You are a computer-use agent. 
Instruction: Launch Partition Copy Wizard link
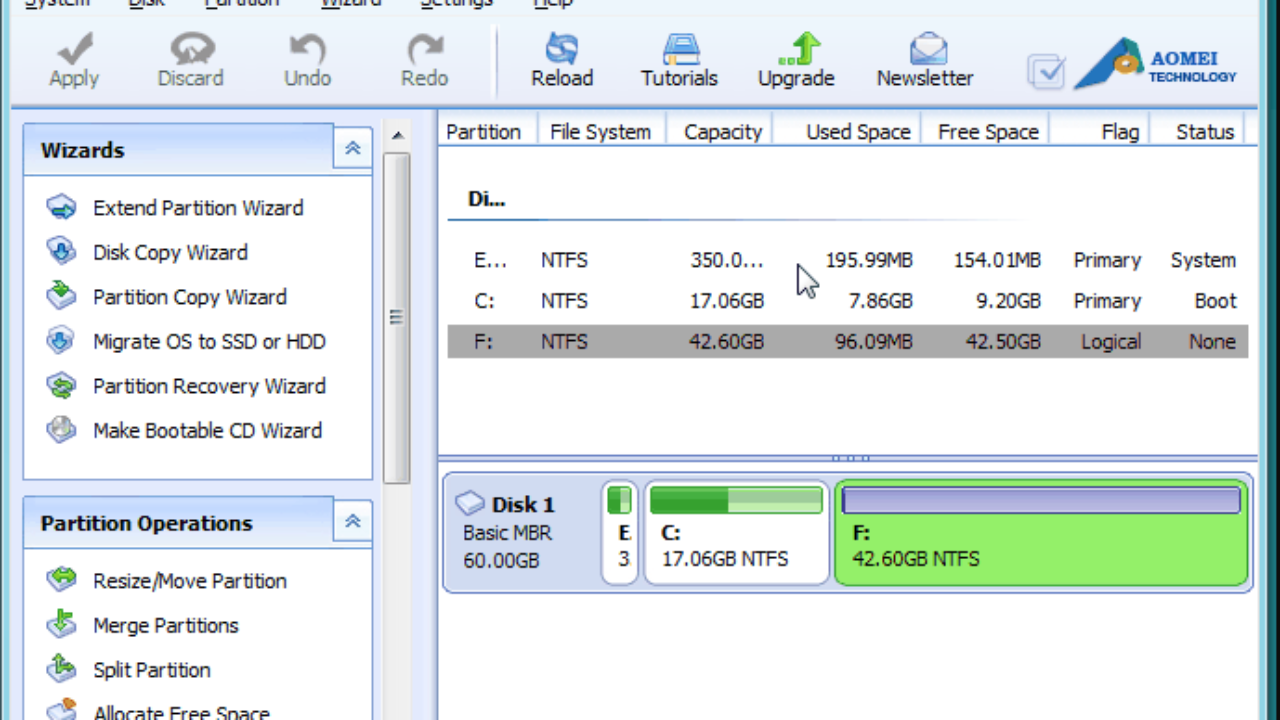[x=190, y=297]
